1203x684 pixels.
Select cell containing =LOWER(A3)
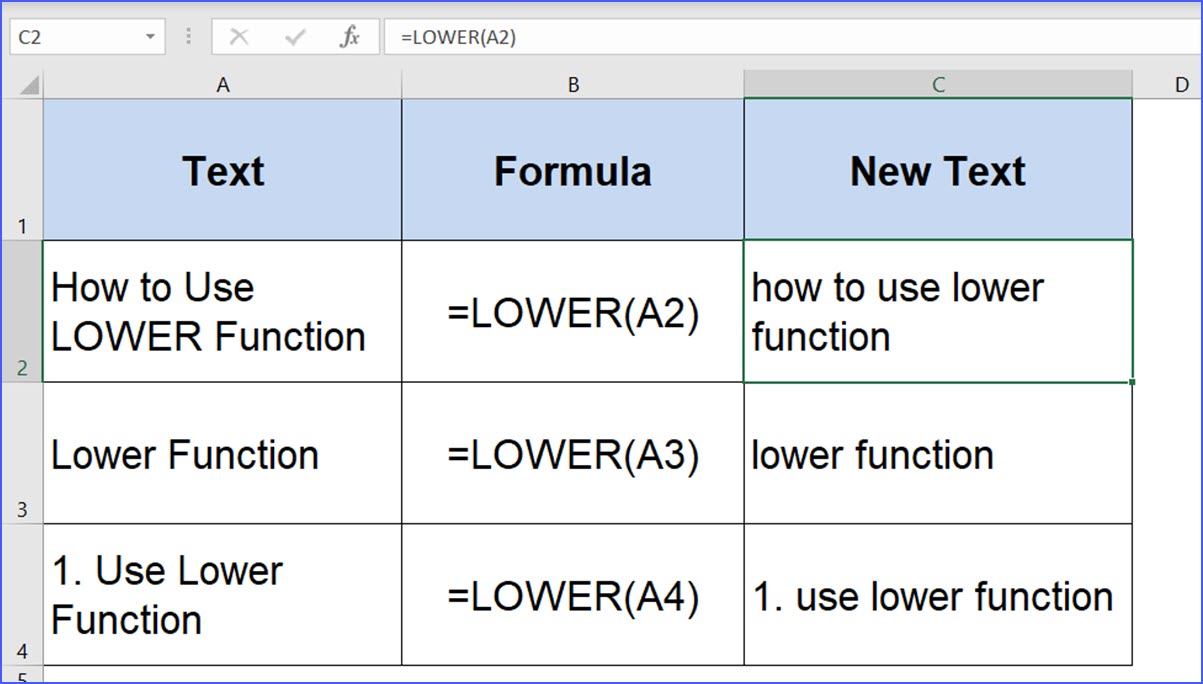click(572, 455)
